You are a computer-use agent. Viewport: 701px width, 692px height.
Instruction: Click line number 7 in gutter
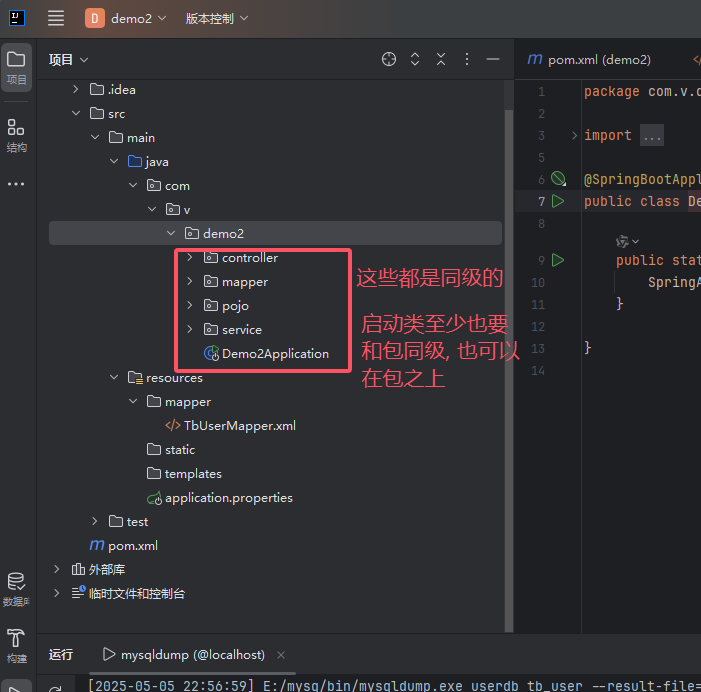click(541, 201)
